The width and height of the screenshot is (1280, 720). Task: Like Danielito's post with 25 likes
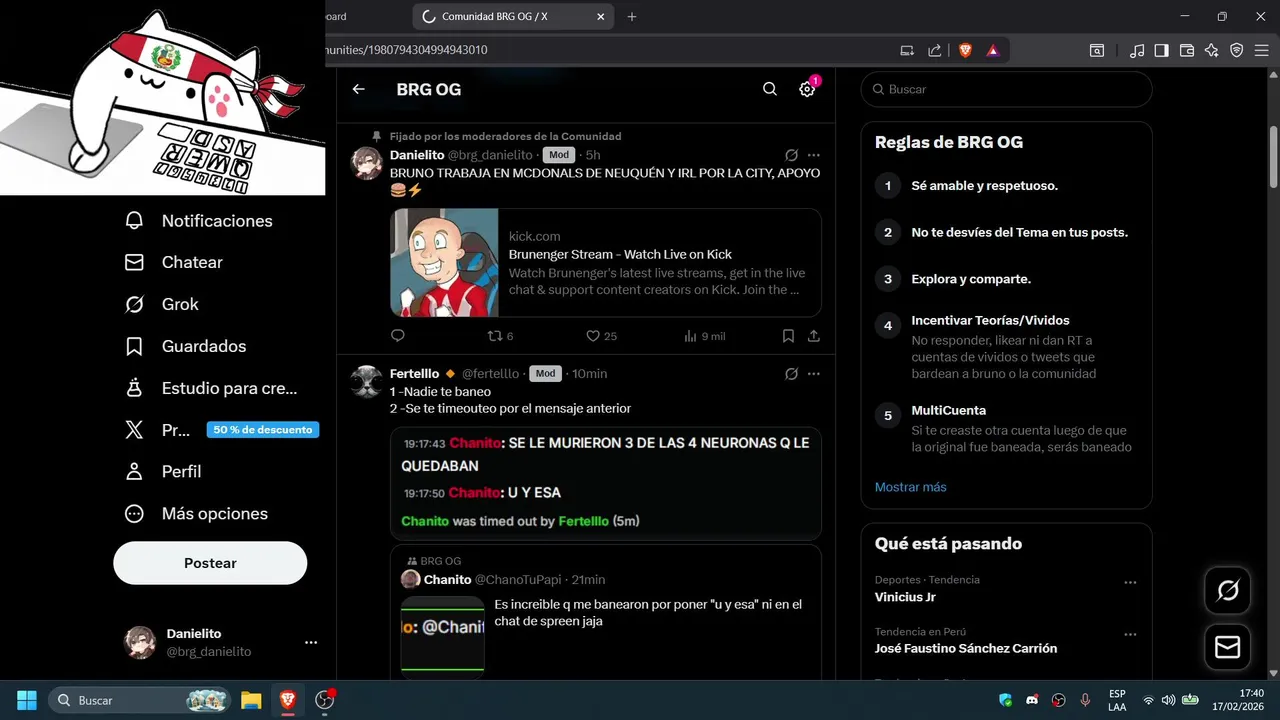pyautogui.click(x=601, y=336)
